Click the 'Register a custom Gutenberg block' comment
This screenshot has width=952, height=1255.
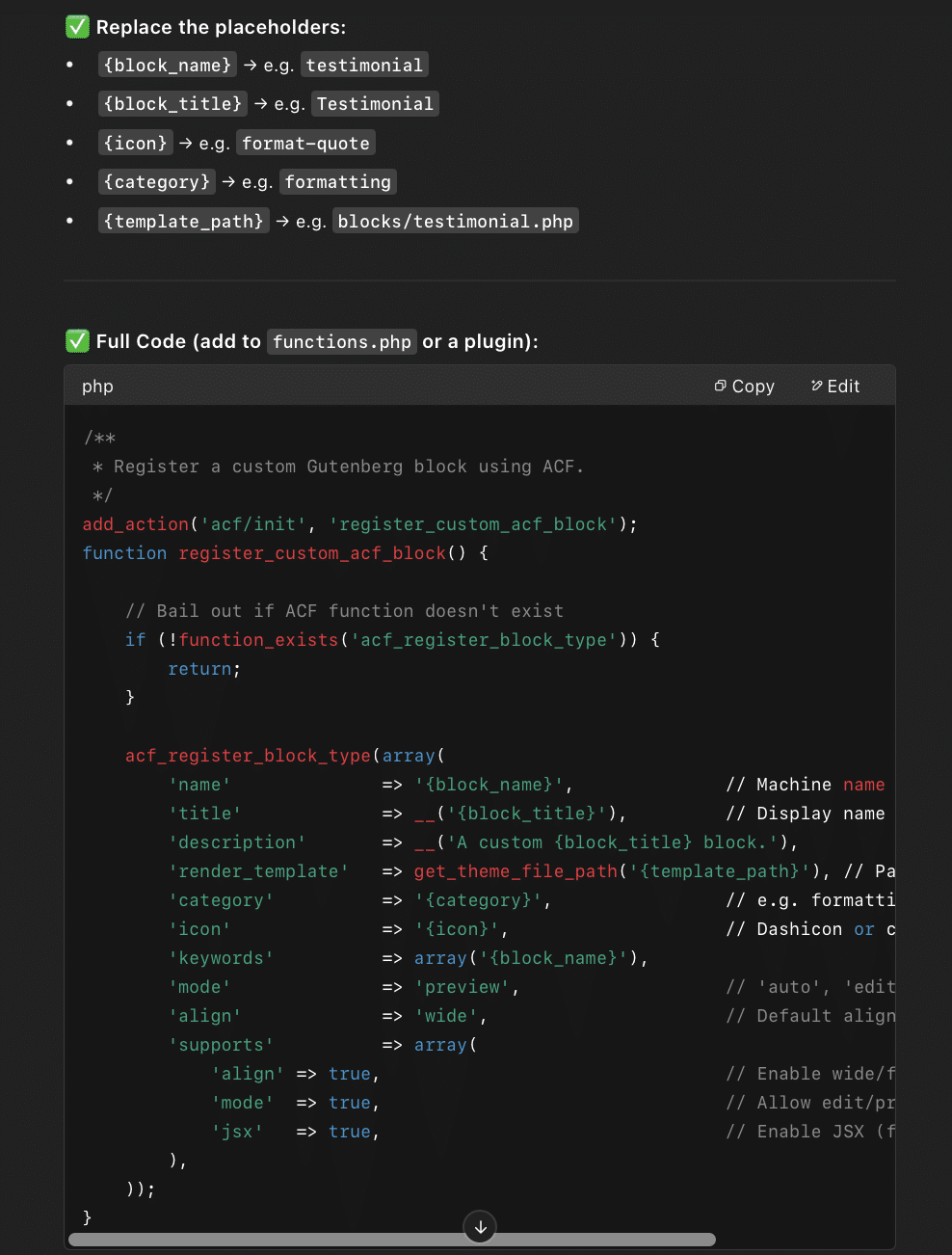point(339,467)
